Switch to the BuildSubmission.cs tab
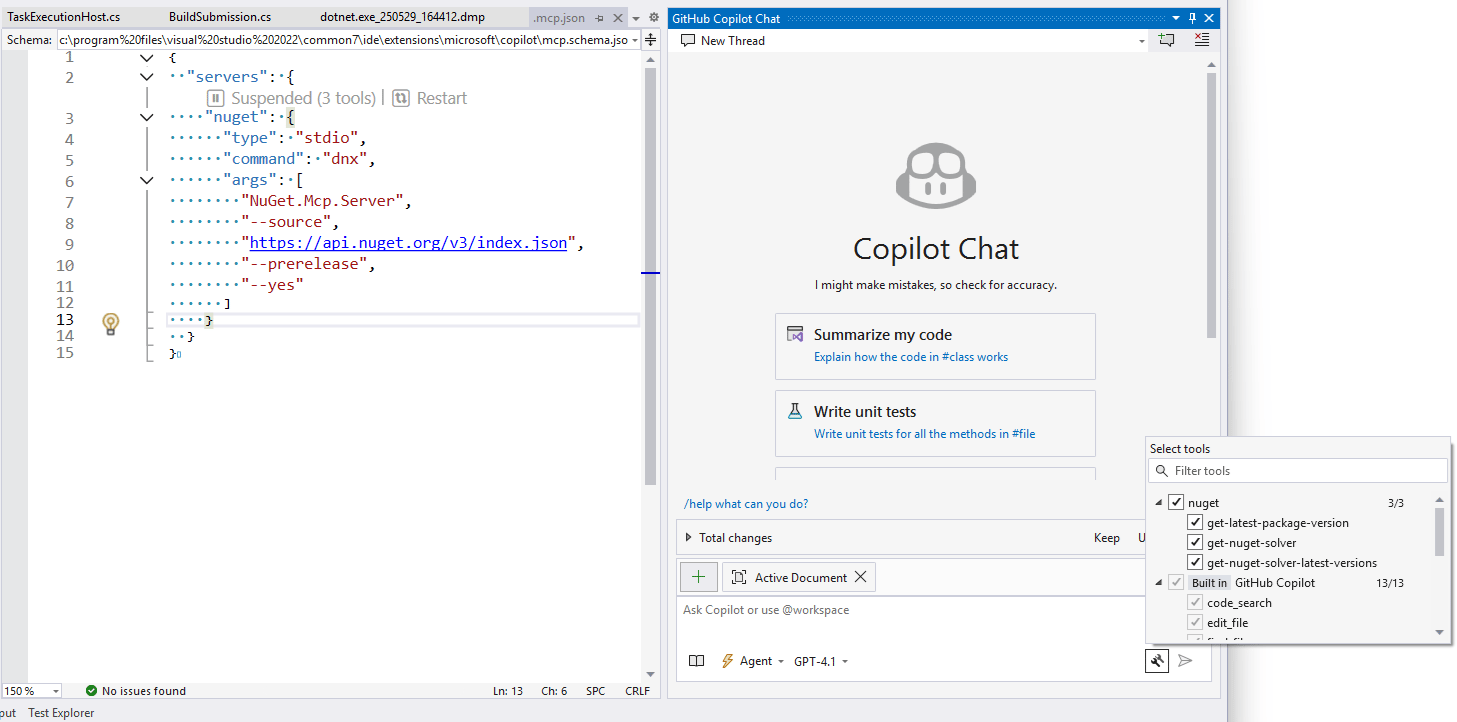The image size is (1457, 722). pos(219,17)
